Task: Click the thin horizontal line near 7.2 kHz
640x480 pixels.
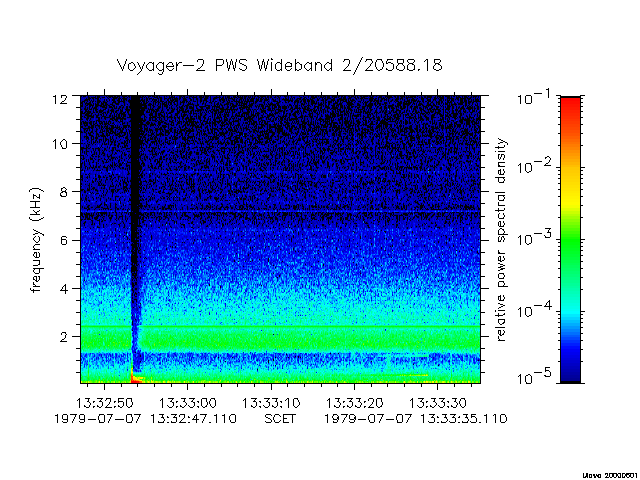Action: [x=280, y=211]
